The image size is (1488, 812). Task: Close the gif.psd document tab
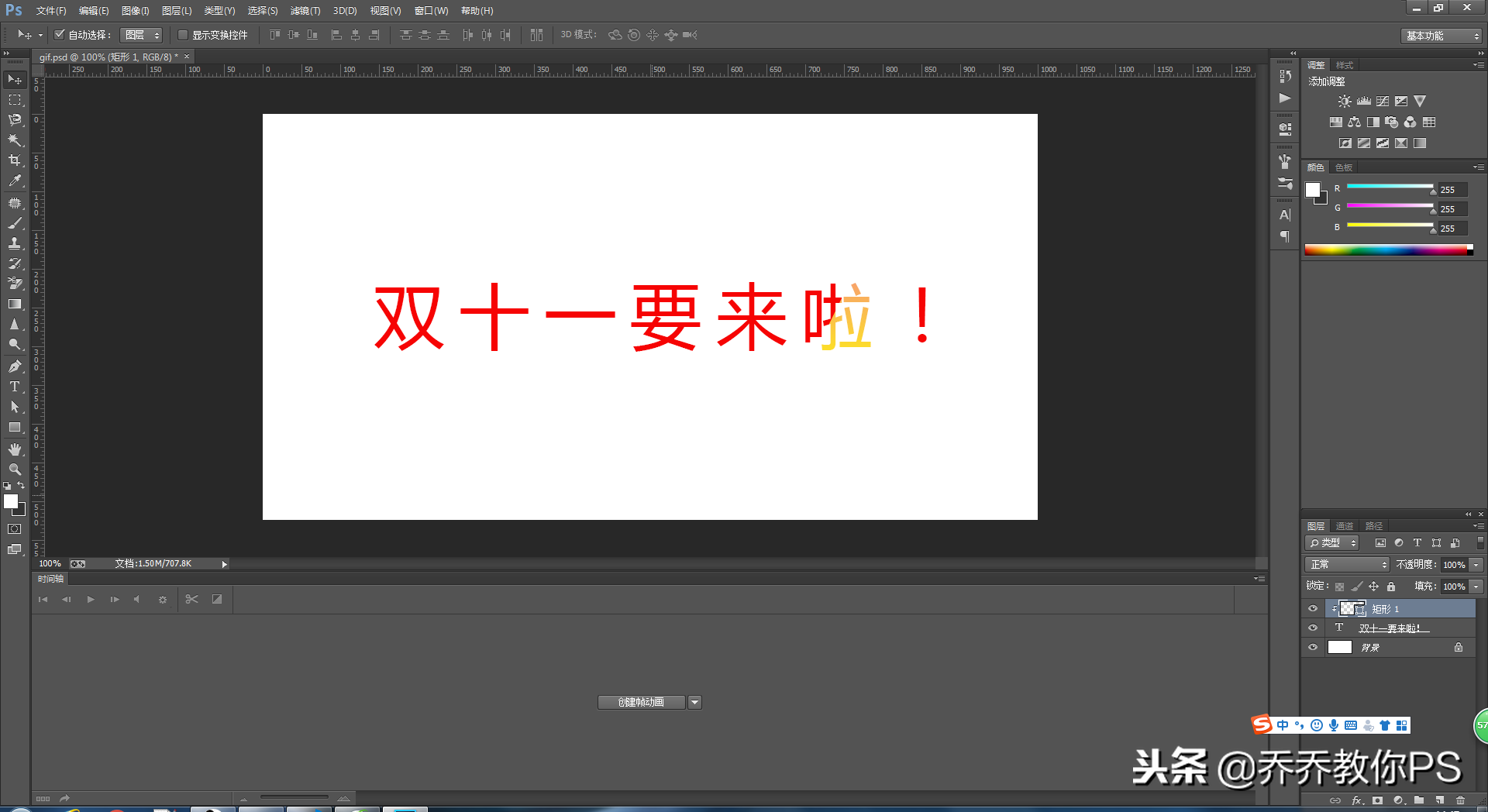coord(187,57)
